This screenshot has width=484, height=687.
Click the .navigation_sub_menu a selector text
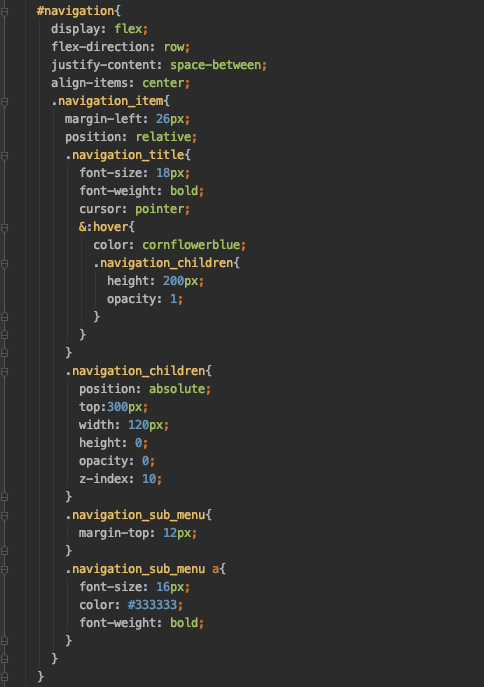click(x=142, y=569)
